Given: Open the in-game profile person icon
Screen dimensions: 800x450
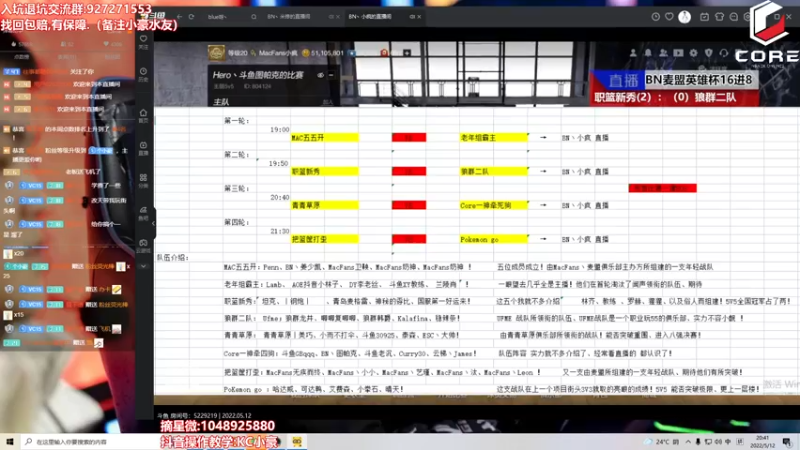Looking at the screenshot, I should [633, 53].
